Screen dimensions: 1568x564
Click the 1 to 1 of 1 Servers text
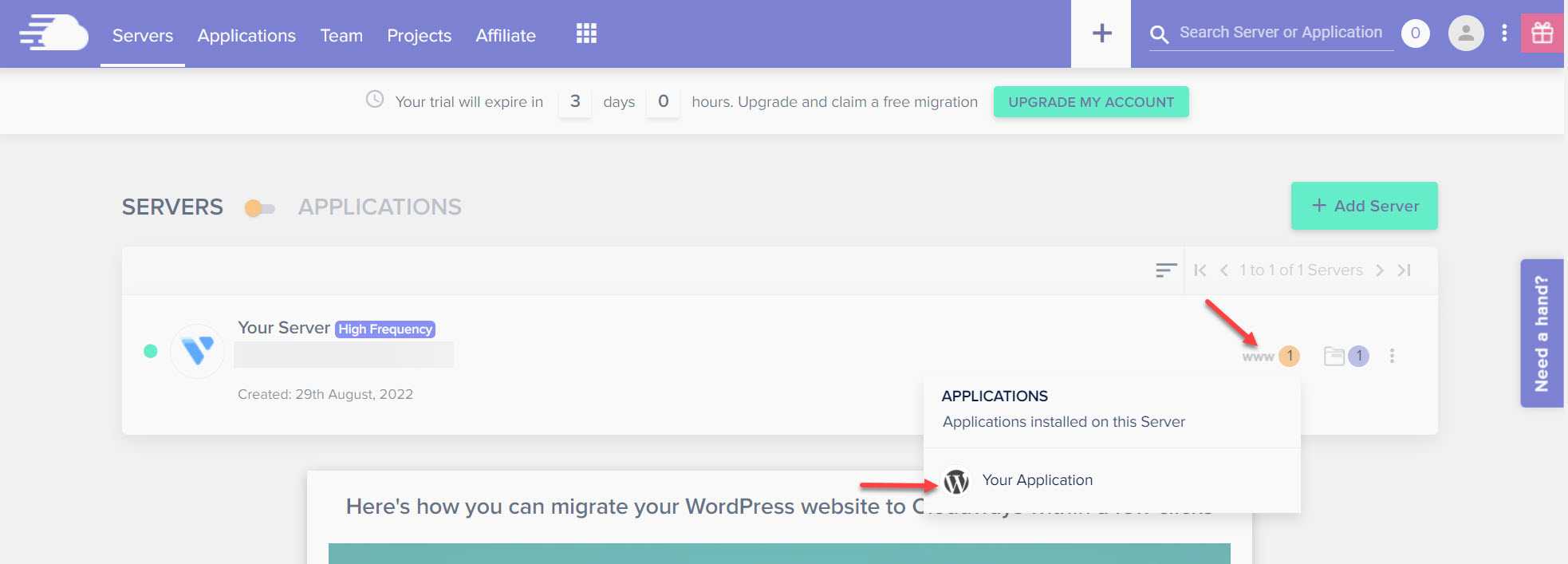coord(1301,270)
